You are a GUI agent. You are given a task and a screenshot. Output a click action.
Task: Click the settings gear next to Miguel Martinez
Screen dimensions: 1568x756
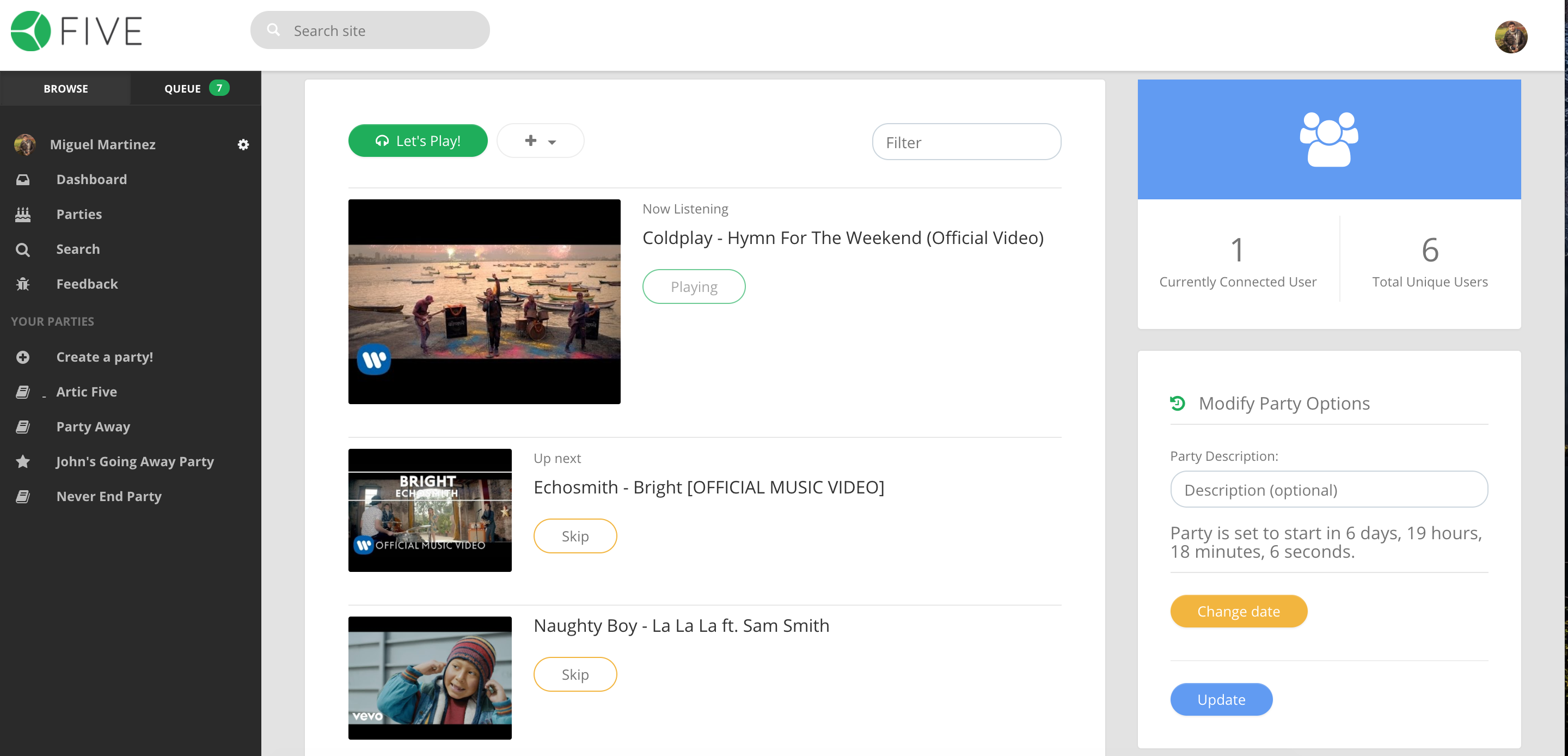pos(243,144)
